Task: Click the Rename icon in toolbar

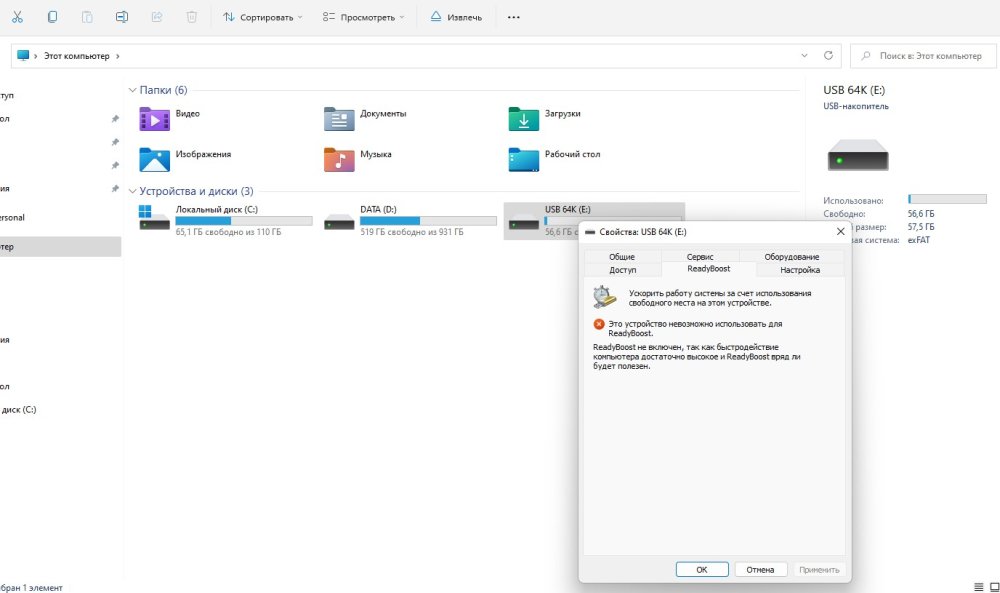Action: tap(122, 17)
